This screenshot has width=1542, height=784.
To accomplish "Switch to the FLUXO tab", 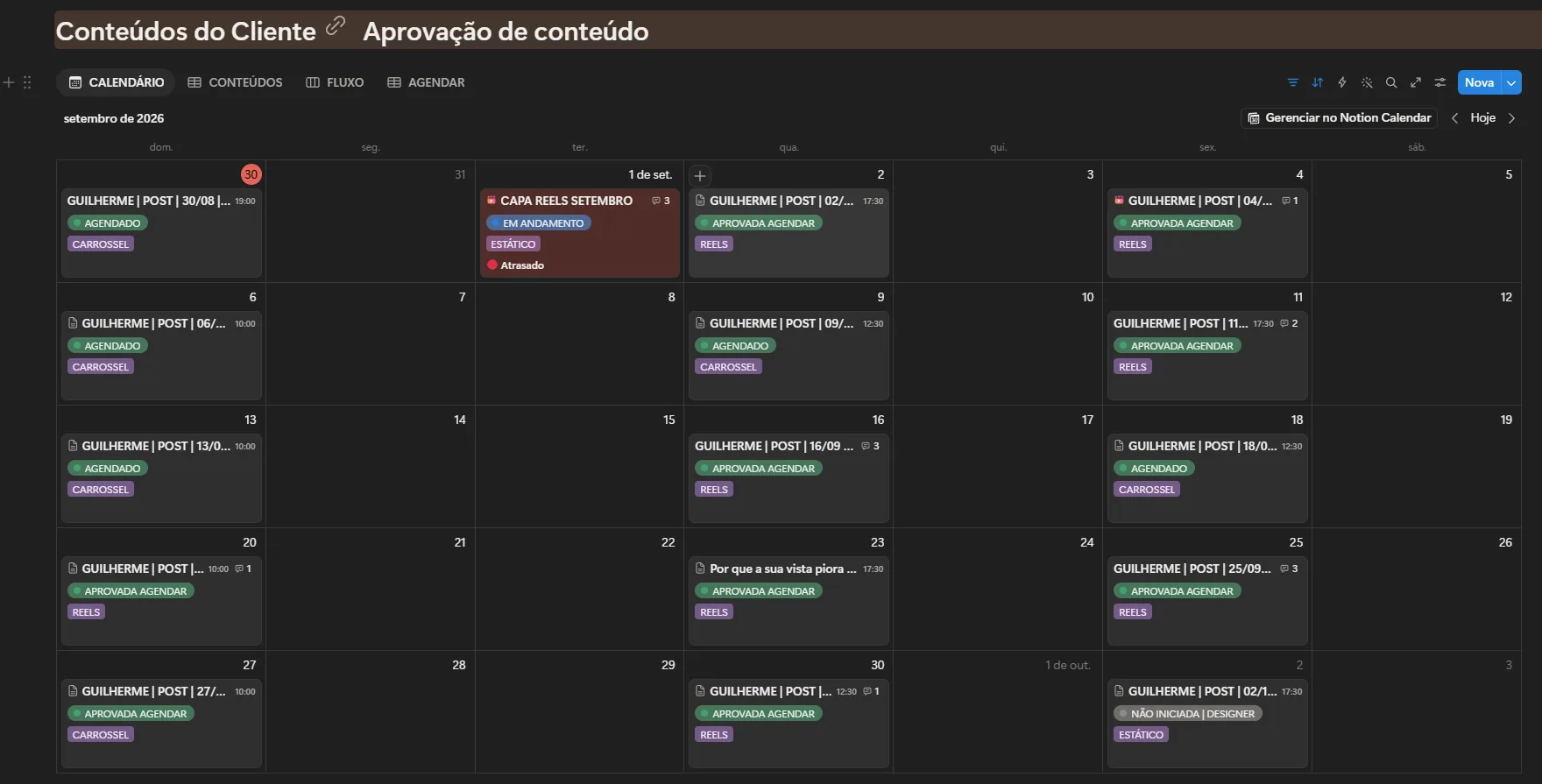I will coord(335,82).
